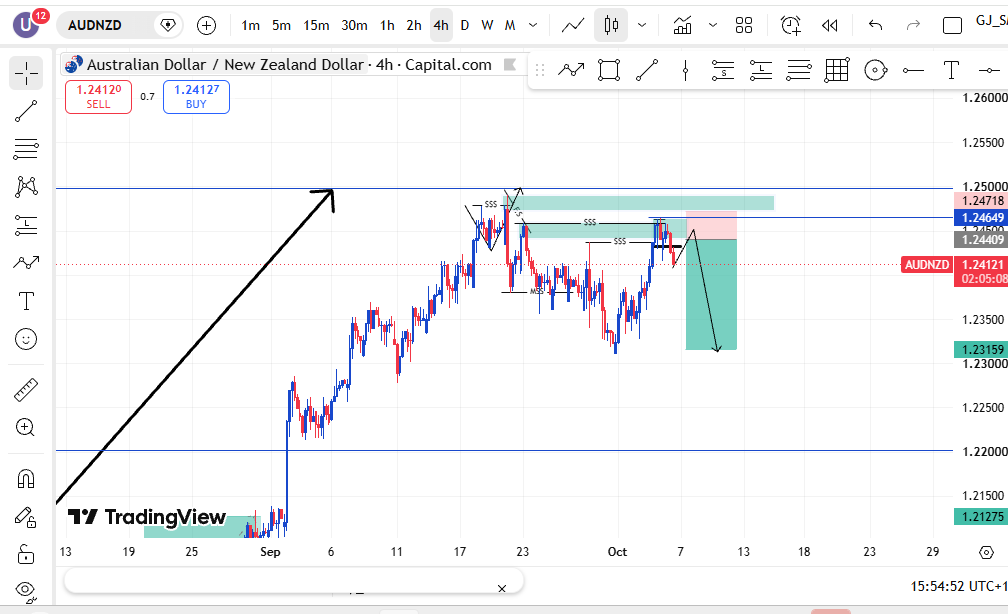
Task: Click the 15:54:52 UTC+1 timezone label
Action: tap(958, 586)
